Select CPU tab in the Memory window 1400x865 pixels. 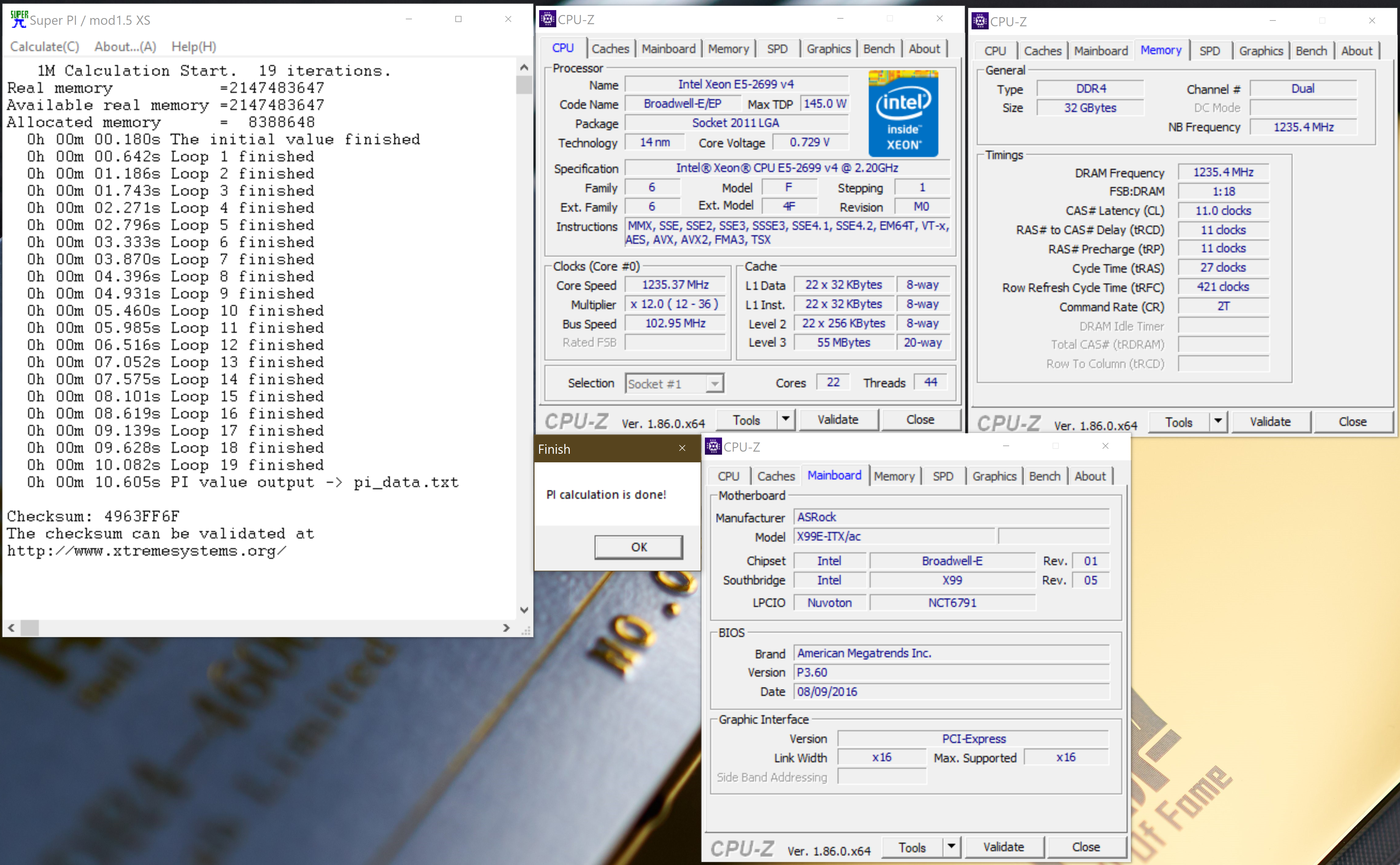[995, 51]
